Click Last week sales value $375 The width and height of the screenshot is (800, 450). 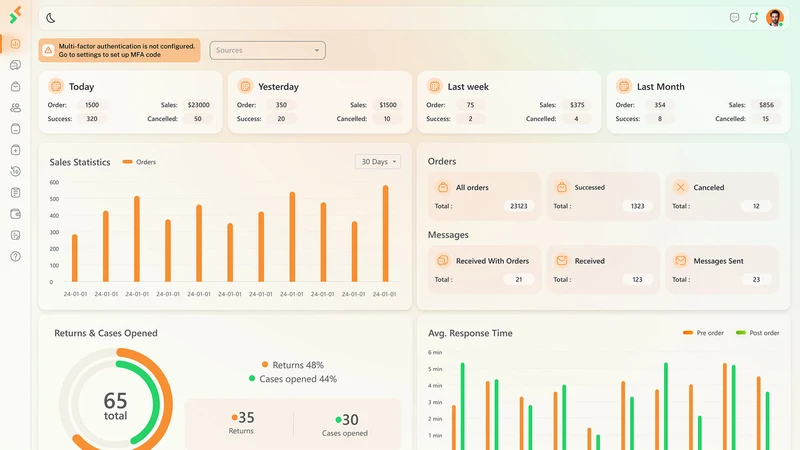click(577, 105)
